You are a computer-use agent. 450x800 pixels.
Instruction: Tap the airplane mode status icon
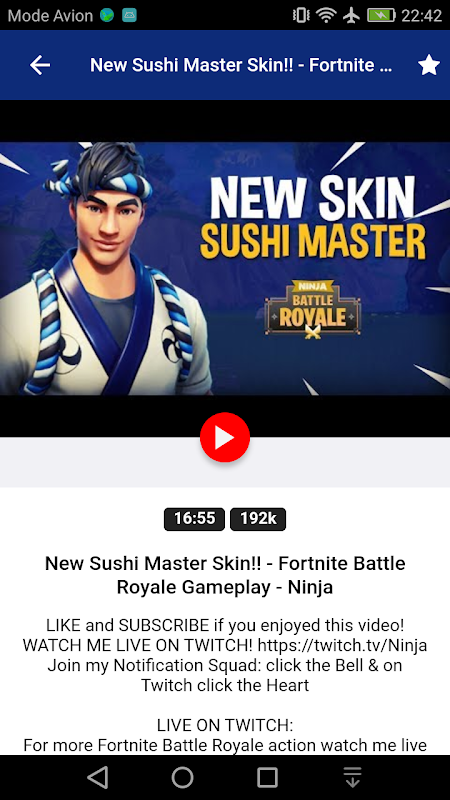tap(351, 15)
